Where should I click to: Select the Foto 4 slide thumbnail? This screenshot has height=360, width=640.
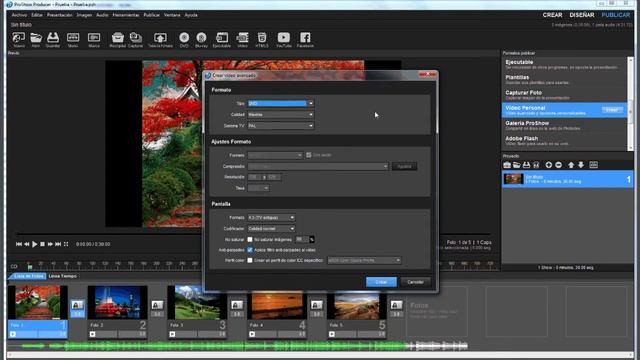point(277,302)
